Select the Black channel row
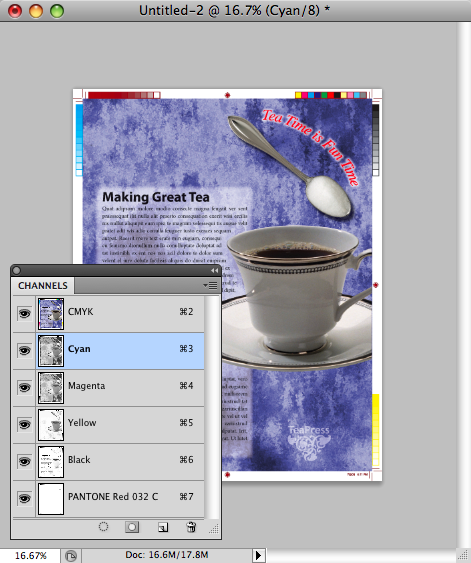The width and height of the screenshot is (471, 563). [120, 462]
